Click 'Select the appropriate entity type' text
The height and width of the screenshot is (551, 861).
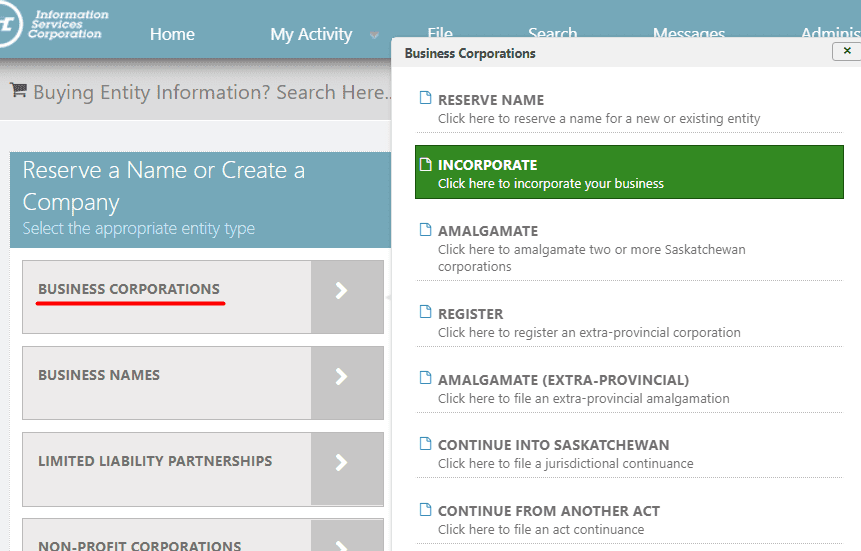[x=139, y=229]
